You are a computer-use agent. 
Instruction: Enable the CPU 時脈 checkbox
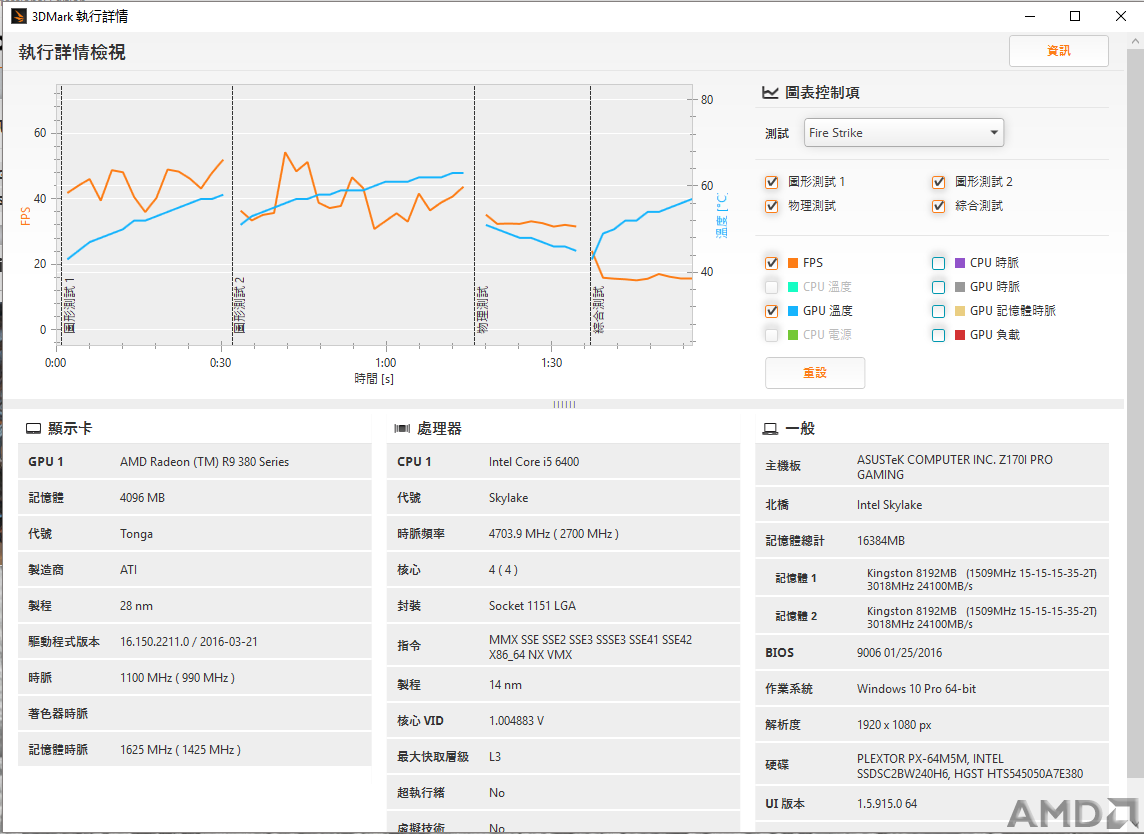pyautogui.click(x=939, y=263)
